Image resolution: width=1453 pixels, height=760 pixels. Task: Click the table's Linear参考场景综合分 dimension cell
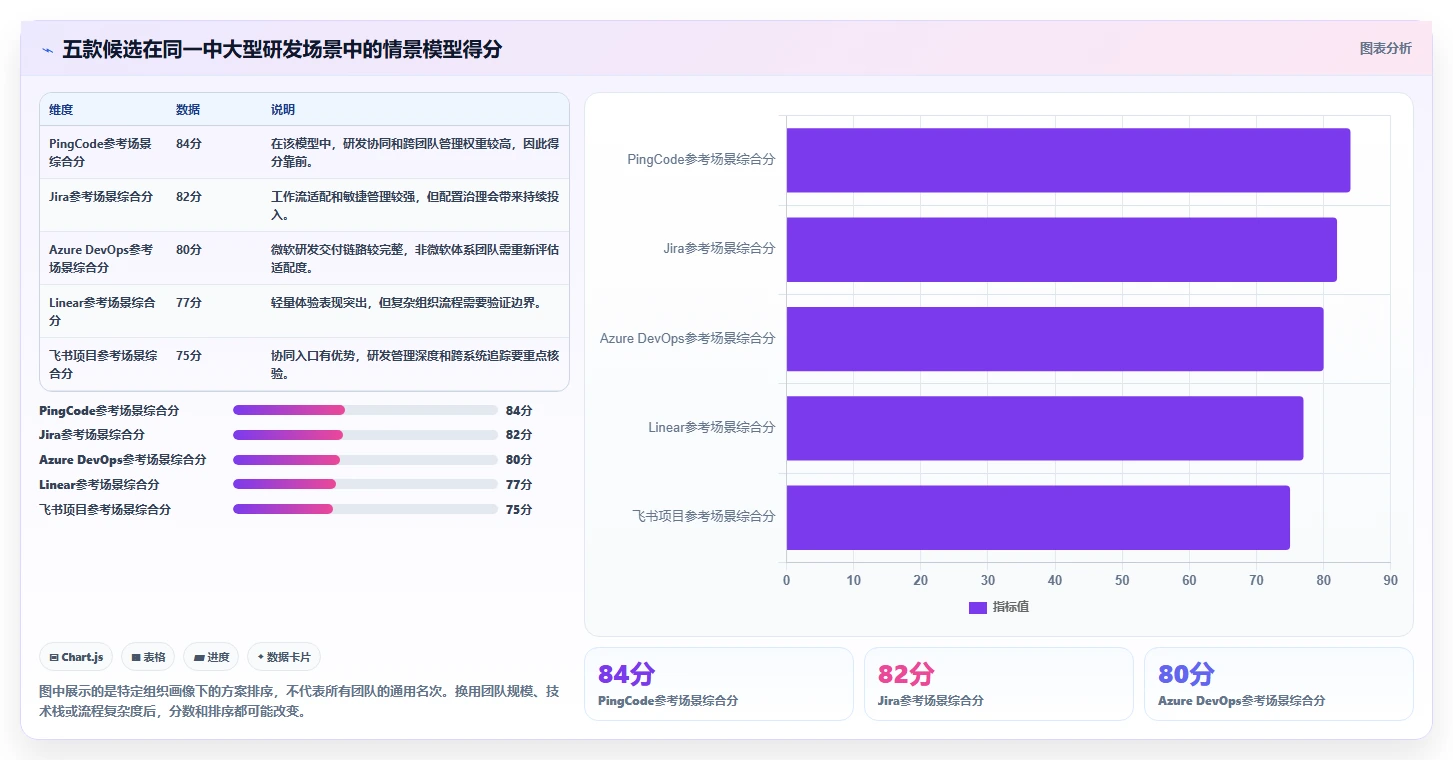tap(102, 311)
